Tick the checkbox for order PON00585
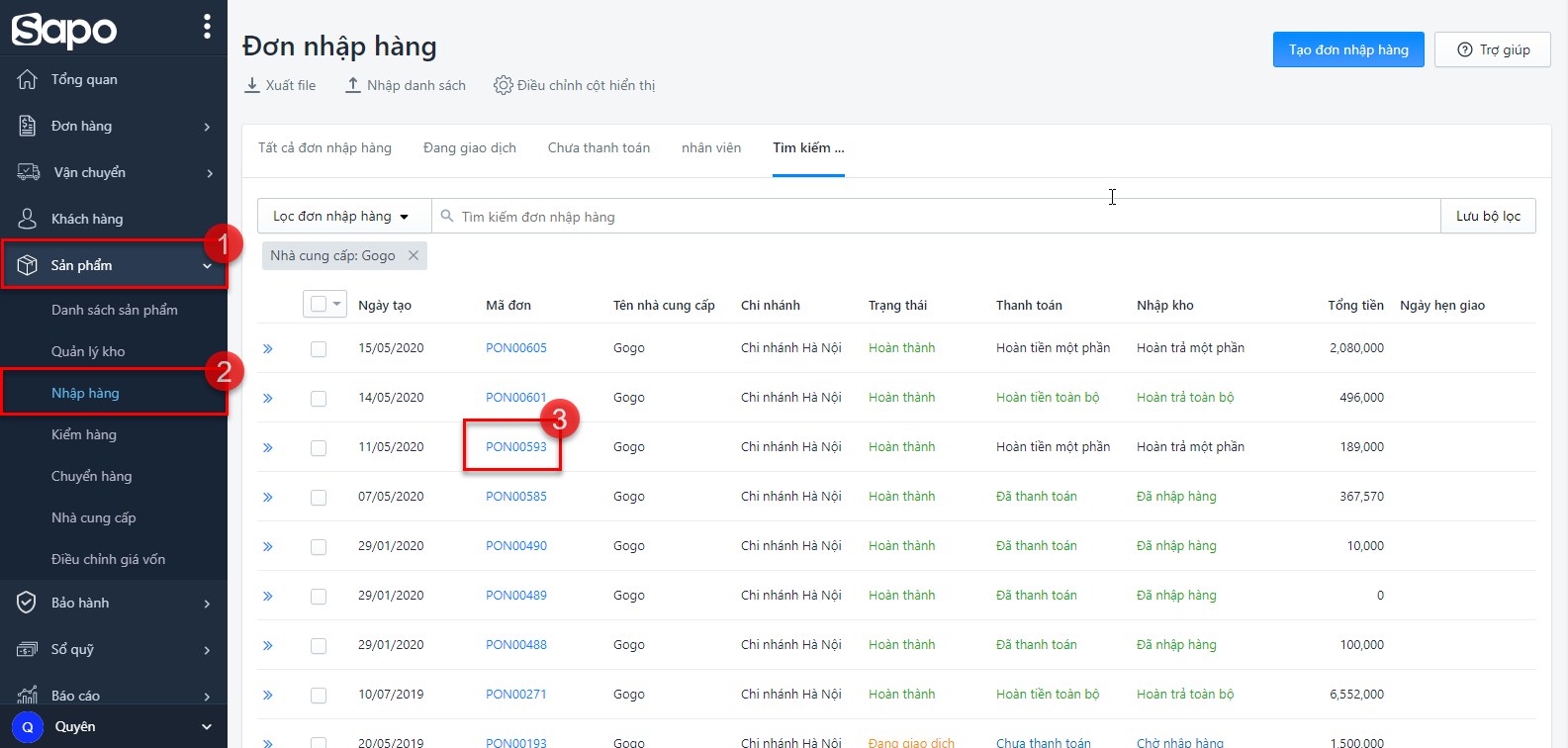 (x=319, y=497)
